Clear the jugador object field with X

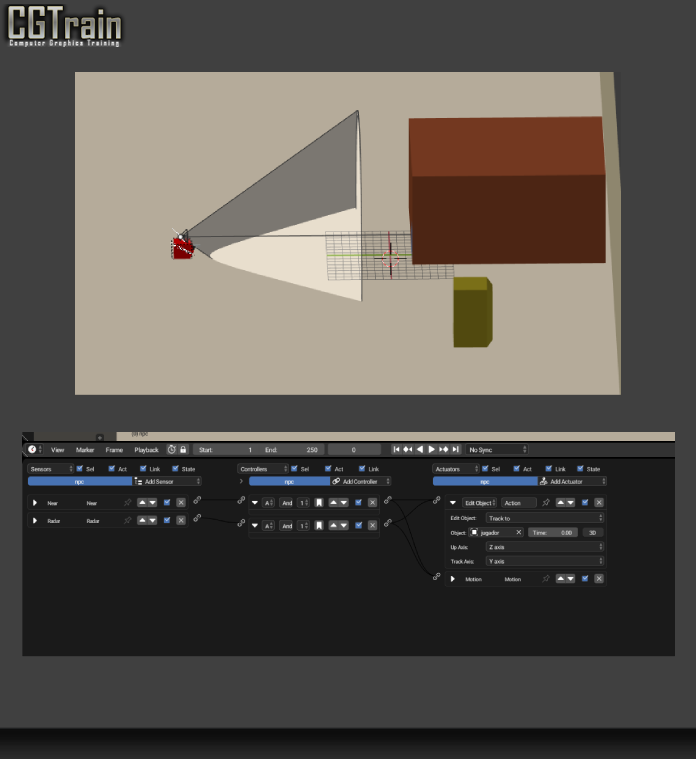[519, 533]
